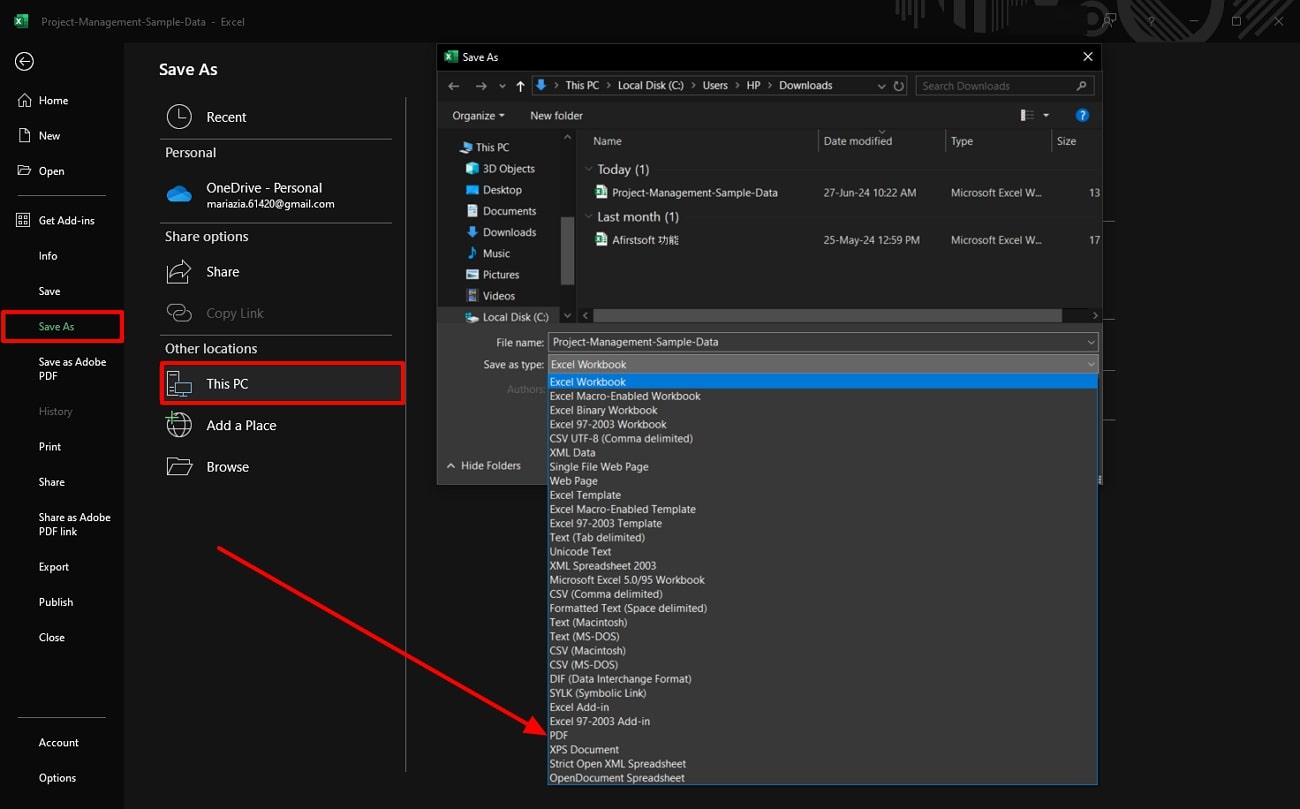The width and height of the screenshot is (1300, 809).
Task: Click Close in the backstage sidebar
Action: [52, 637]
